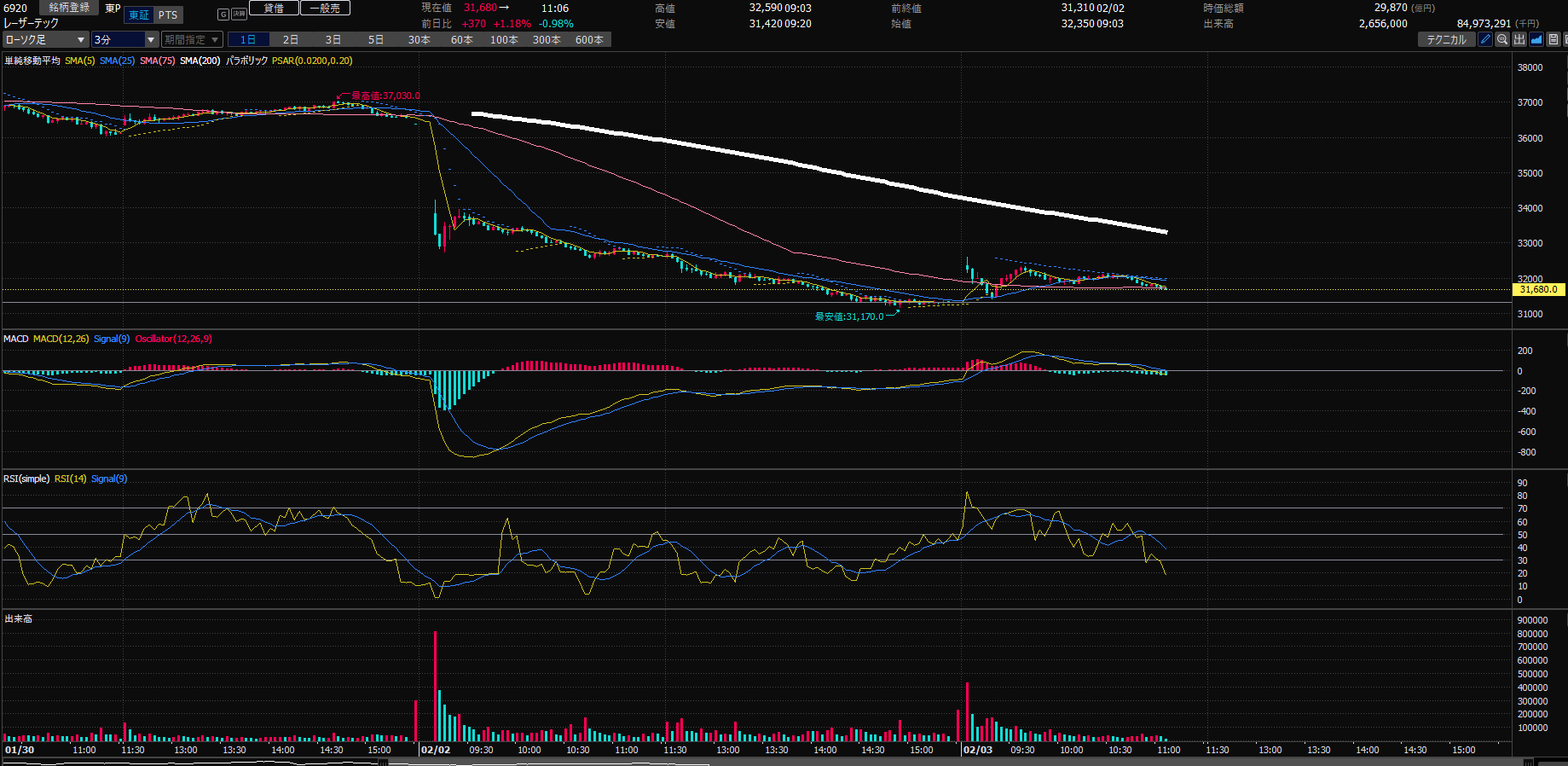Select the pencil drawing tool icon
The image size is (1568, 766).
[1485, 39]
